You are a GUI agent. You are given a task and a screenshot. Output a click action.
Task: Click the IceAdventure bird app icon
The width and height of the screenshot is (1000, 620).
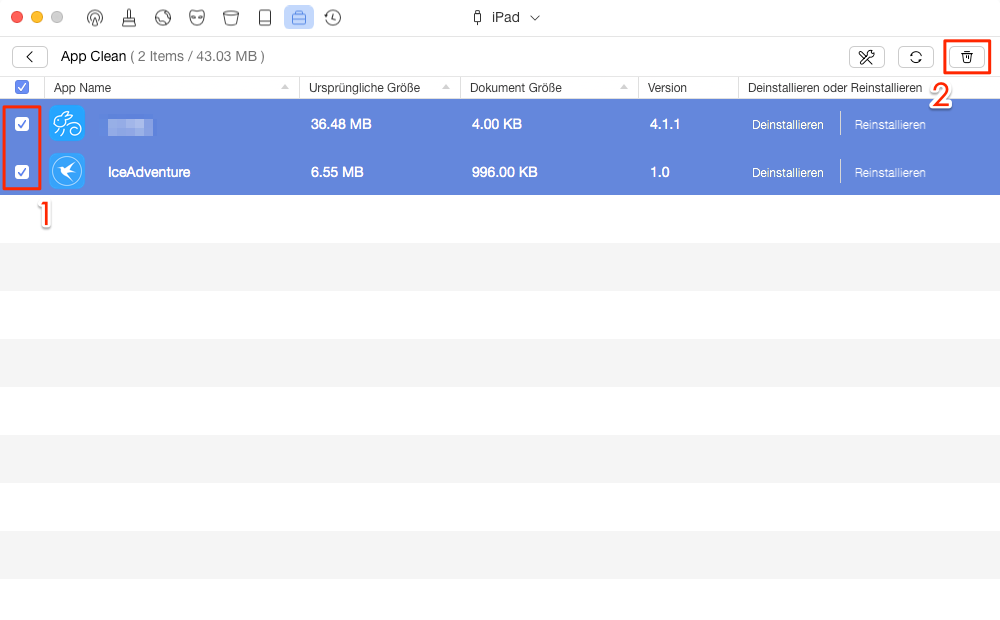67,171
